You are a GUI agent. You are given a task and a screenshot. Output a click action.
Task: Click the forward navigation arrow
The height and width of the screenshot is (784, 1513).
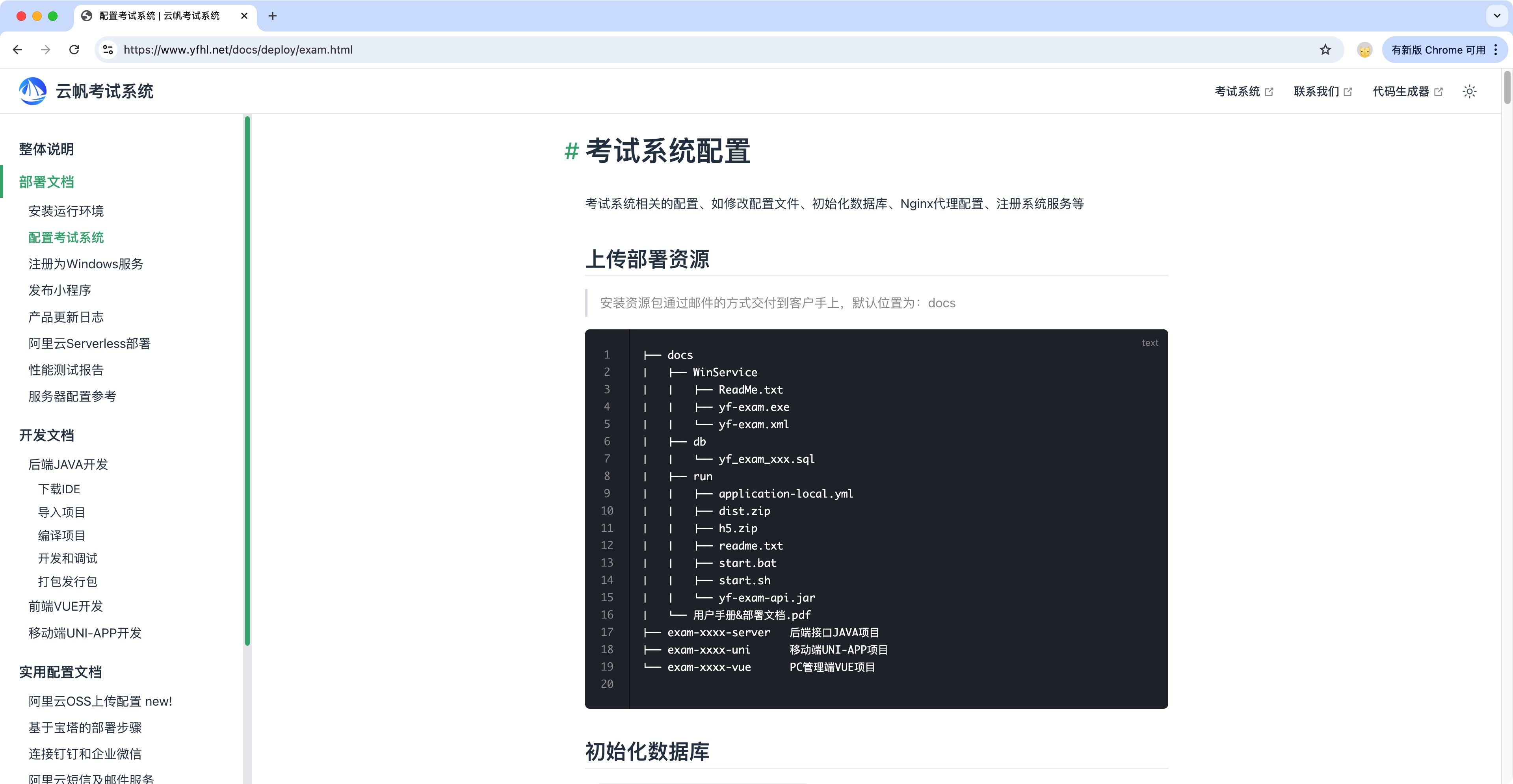46,49
